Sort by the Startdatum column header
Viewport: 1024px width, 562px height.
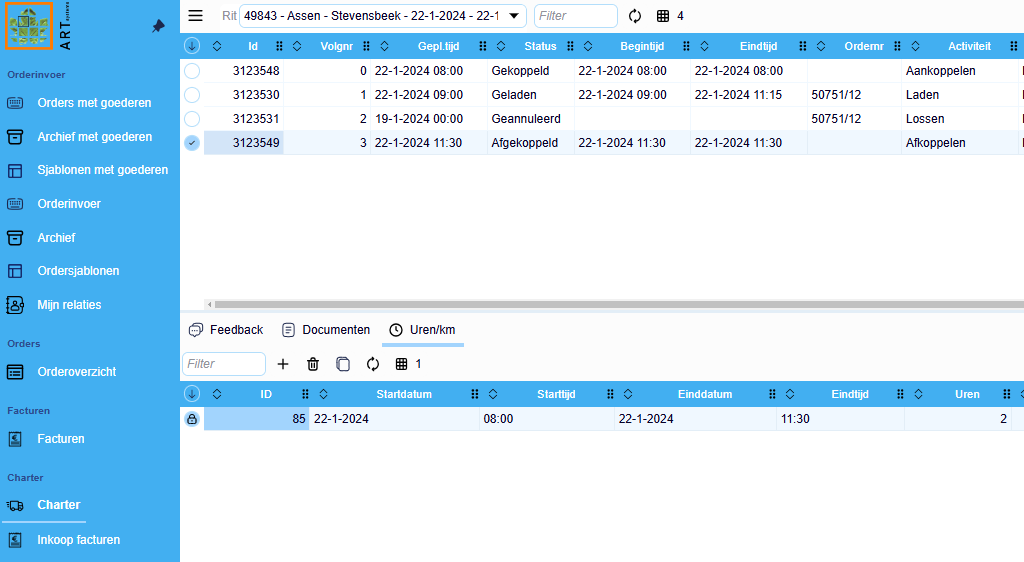point(403,394)
